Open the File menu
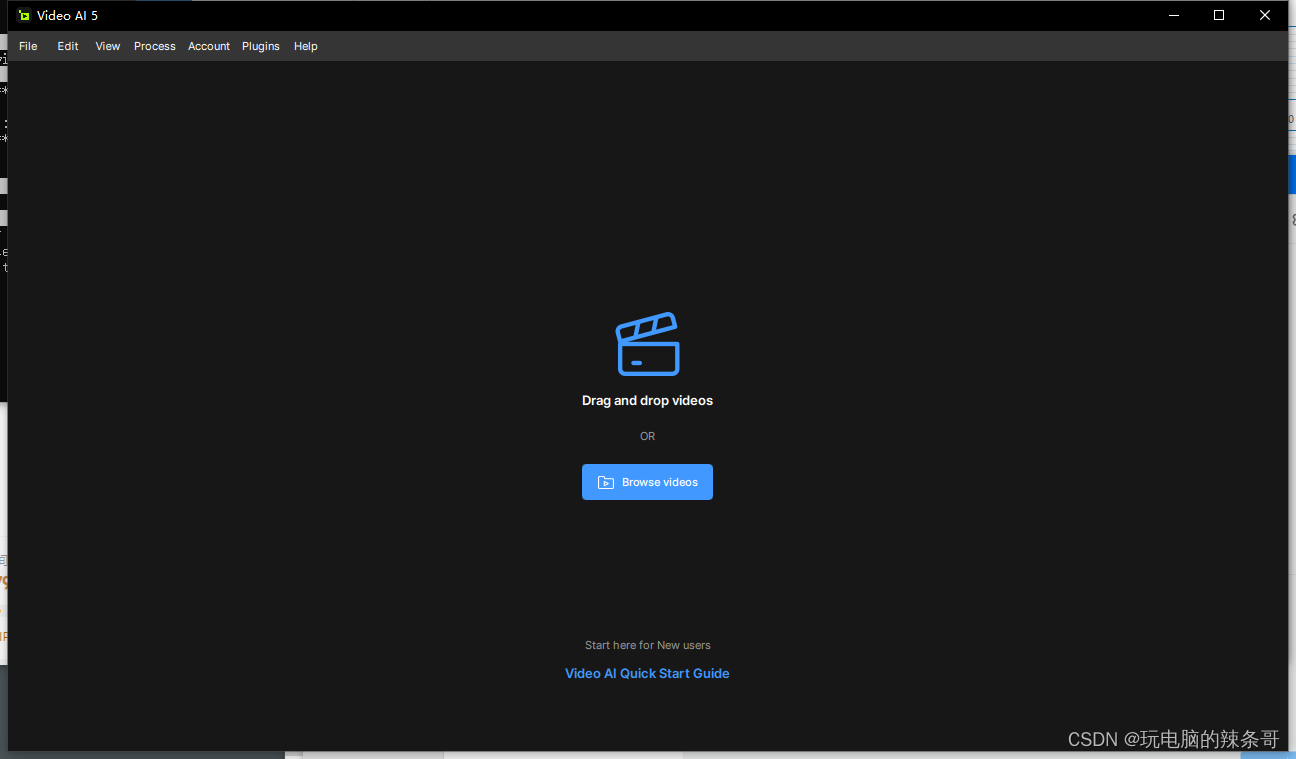1296x759 pixels. coord(28,46)
